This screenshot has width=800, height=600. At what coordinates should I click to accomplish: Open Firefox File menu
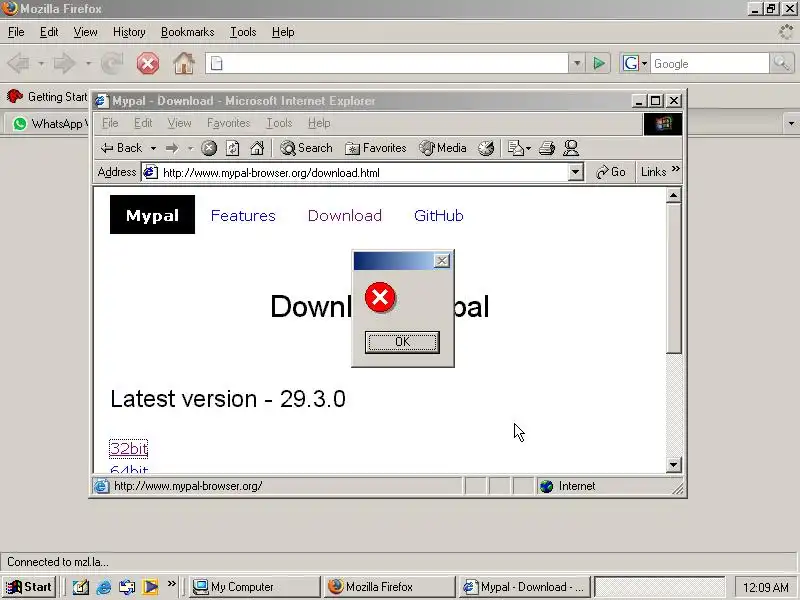[x=16, y=32]
